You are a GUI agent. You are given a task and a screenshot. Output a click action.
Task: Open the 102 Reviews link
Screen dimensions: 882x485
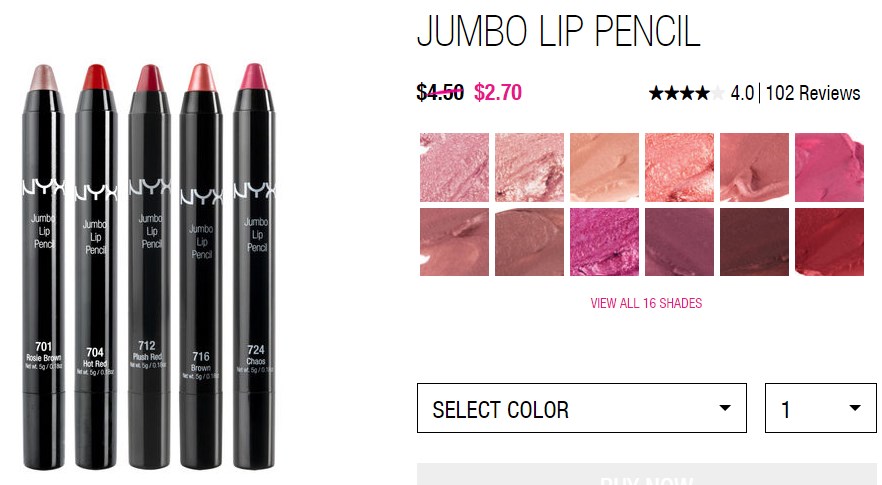(x=813, y=93)
